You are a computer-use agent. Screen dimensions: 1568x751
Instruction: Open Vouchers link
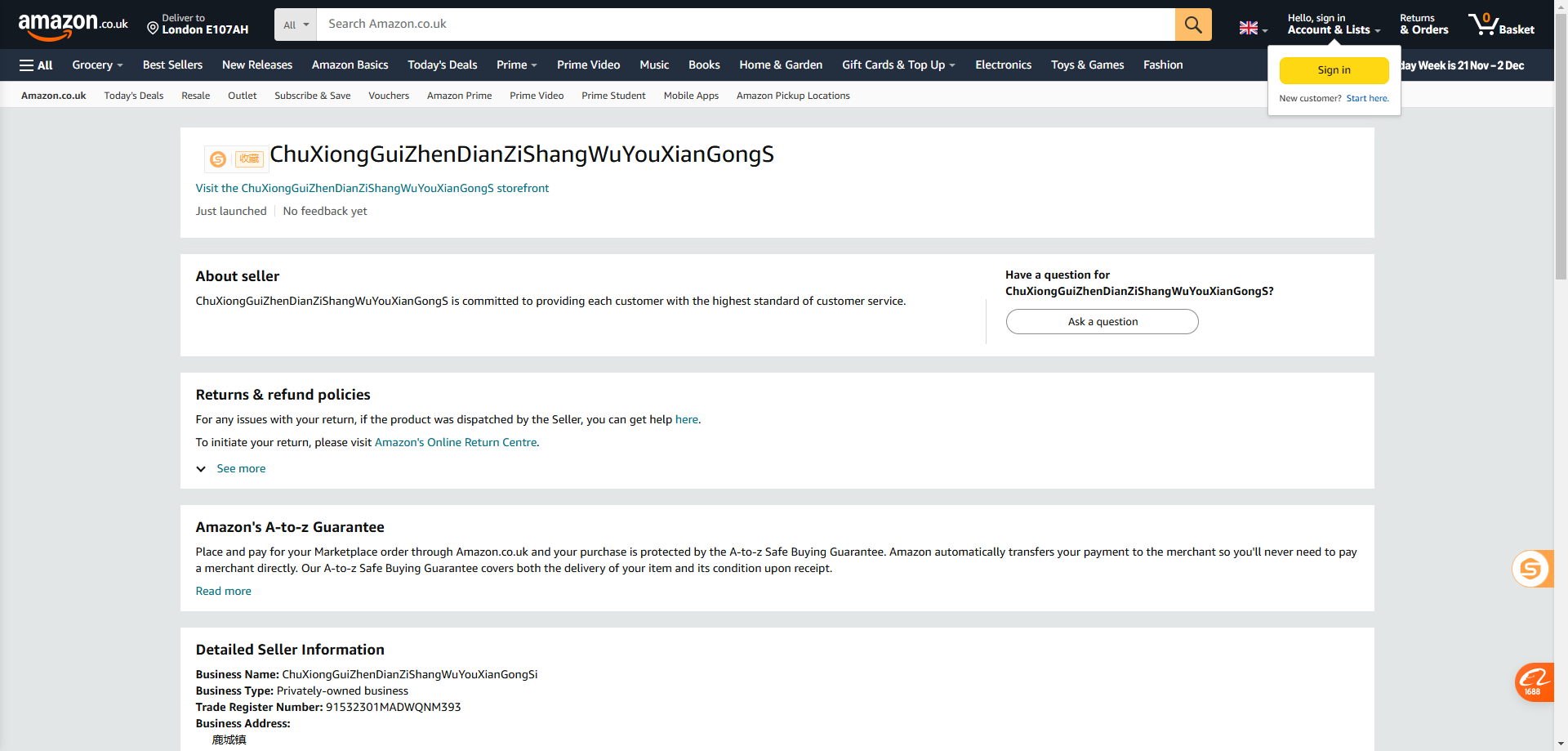coord(389,96)
